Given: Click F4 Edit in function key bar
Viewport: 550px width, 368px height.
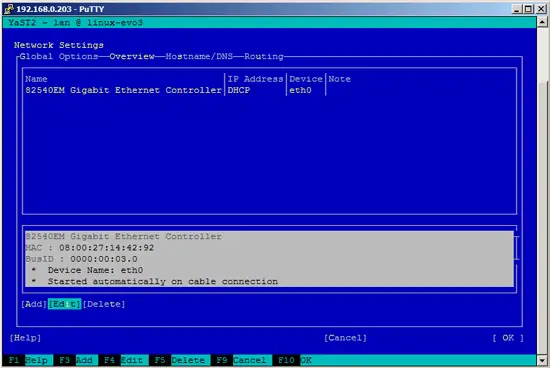Looking at the screenshot, I should click(x=123, y=360).
